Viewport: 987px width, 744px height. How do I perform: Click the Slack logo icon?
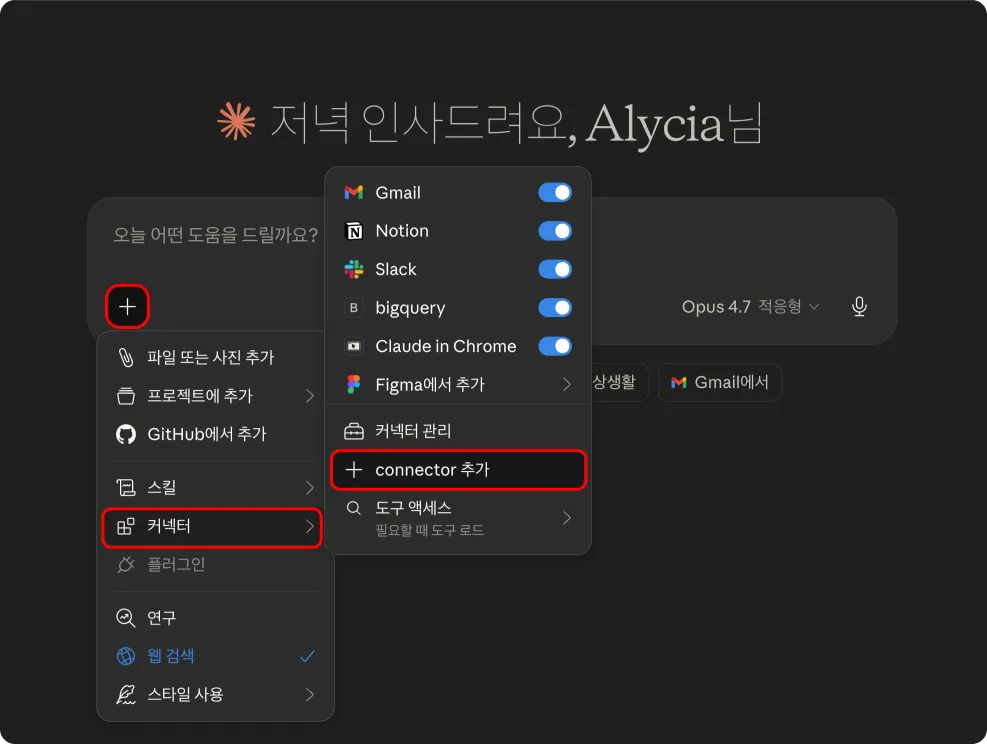(354, 269)
